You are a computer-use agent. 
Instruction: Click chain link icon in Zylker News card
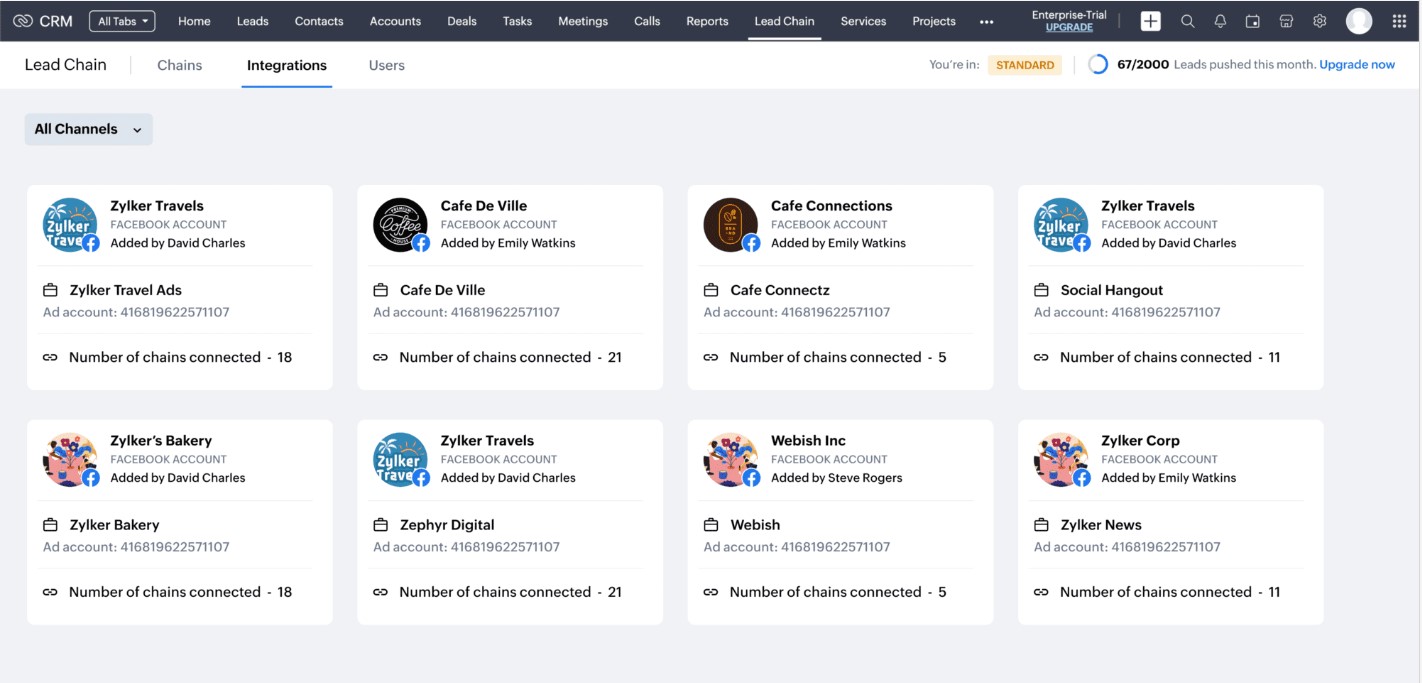(x=1041, y=592)
